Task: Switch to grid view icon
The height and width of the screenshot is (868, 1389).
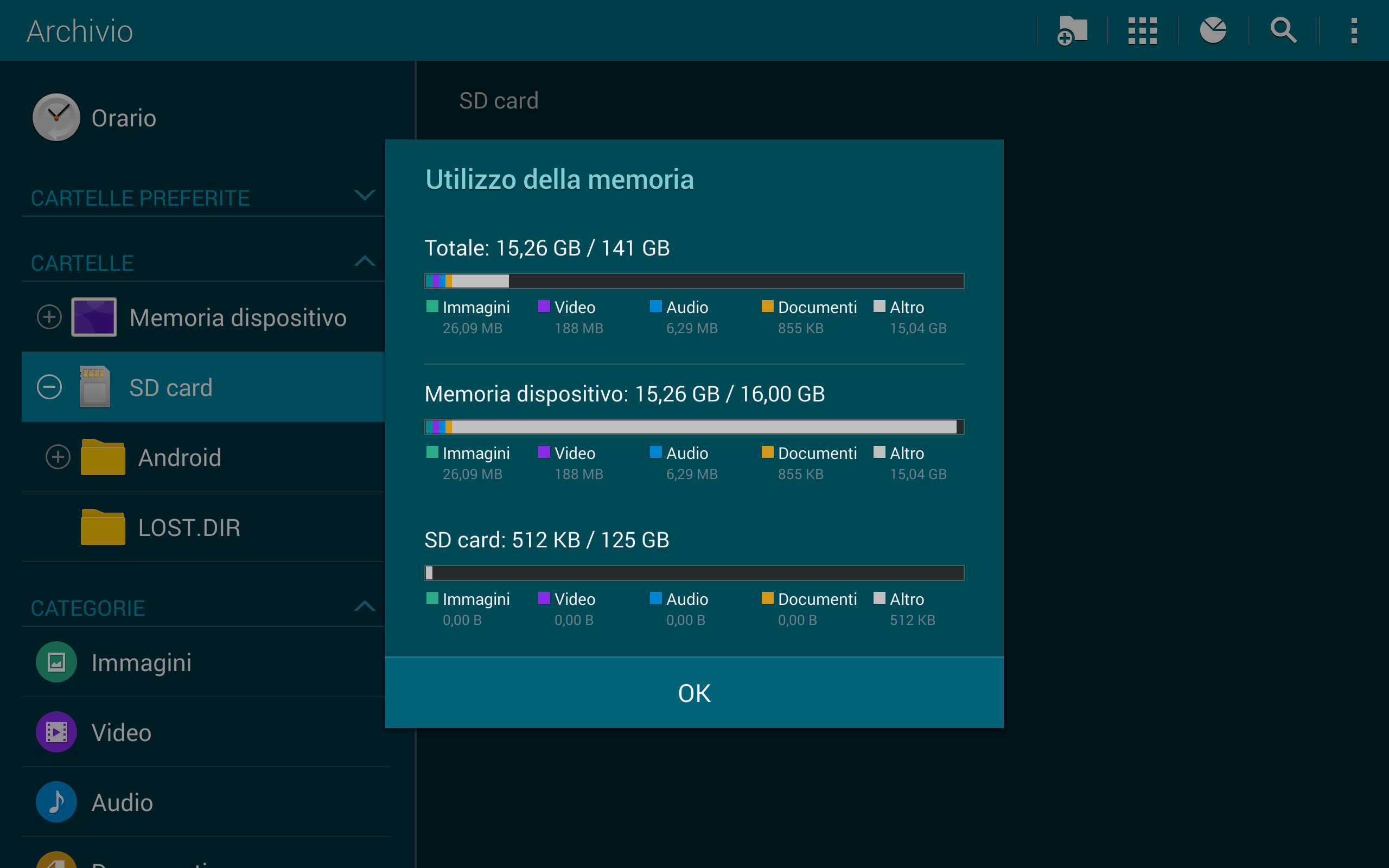Action: pos(1142,30)
